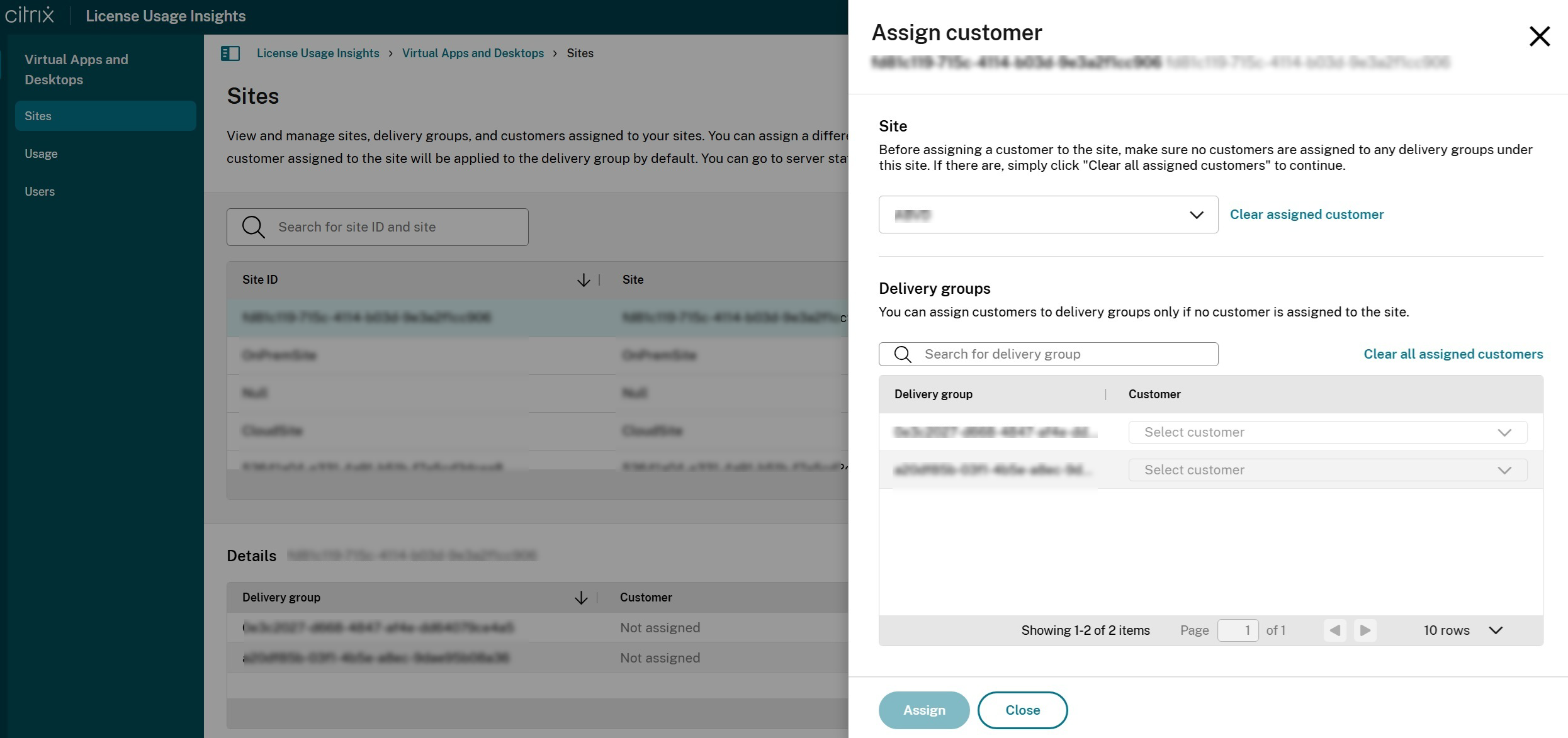Screen dimensions: 1568x738
Task: Open the Site customer dropdown
Action: 1048,215
